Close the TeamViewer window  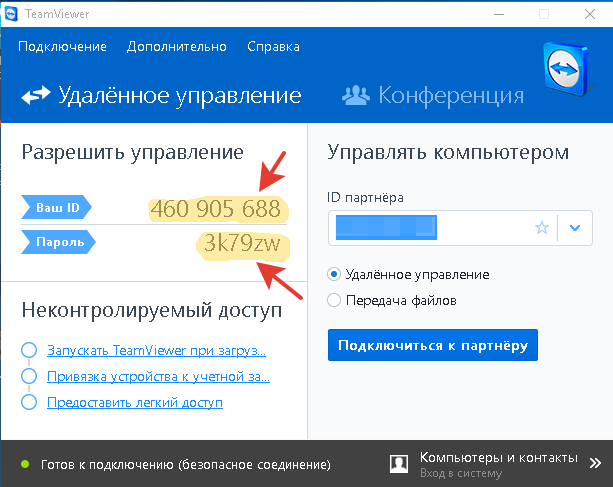point(590,14)
